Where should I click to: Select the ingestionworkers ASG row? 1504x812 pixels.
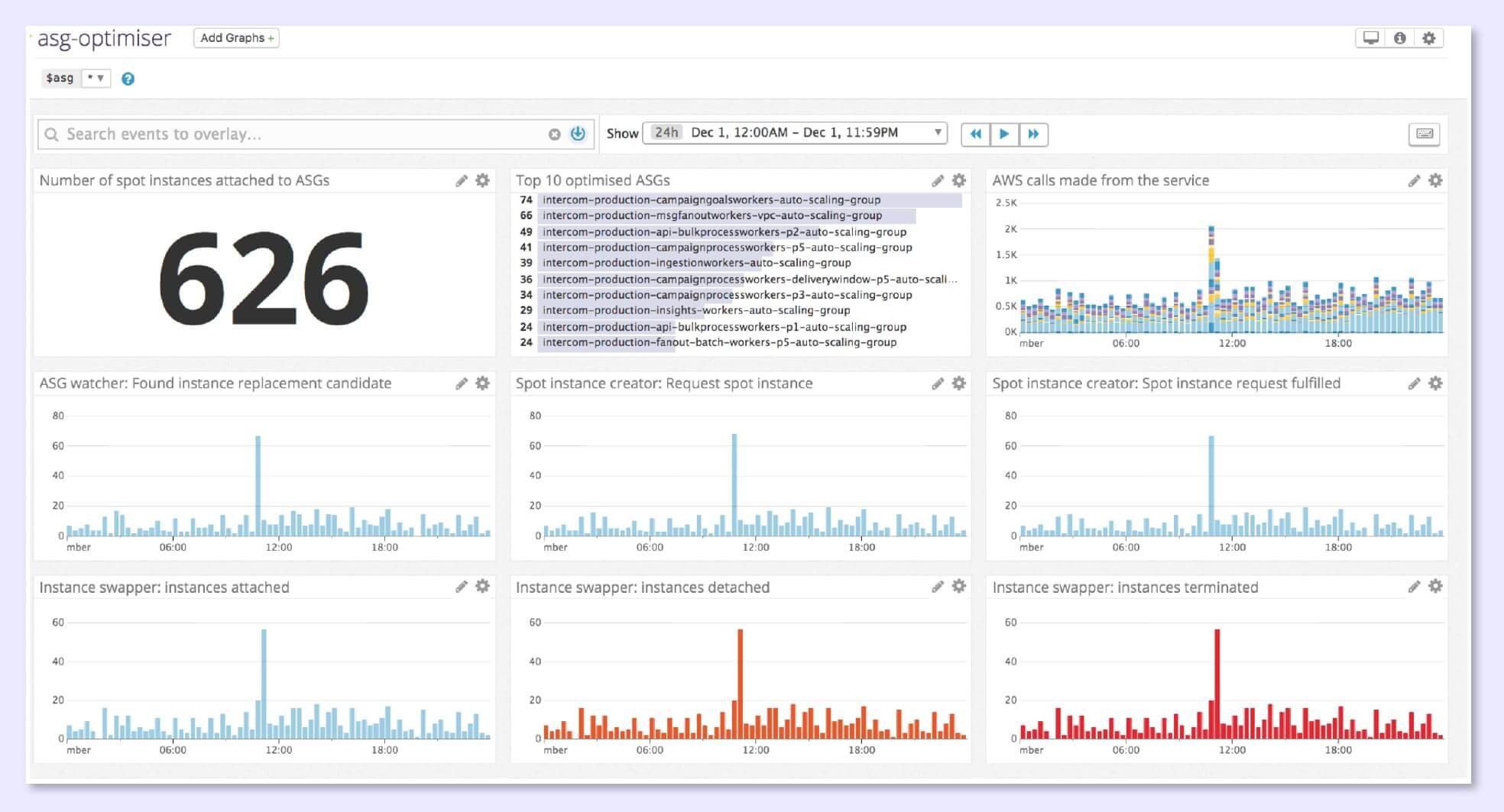pos(739,263)
